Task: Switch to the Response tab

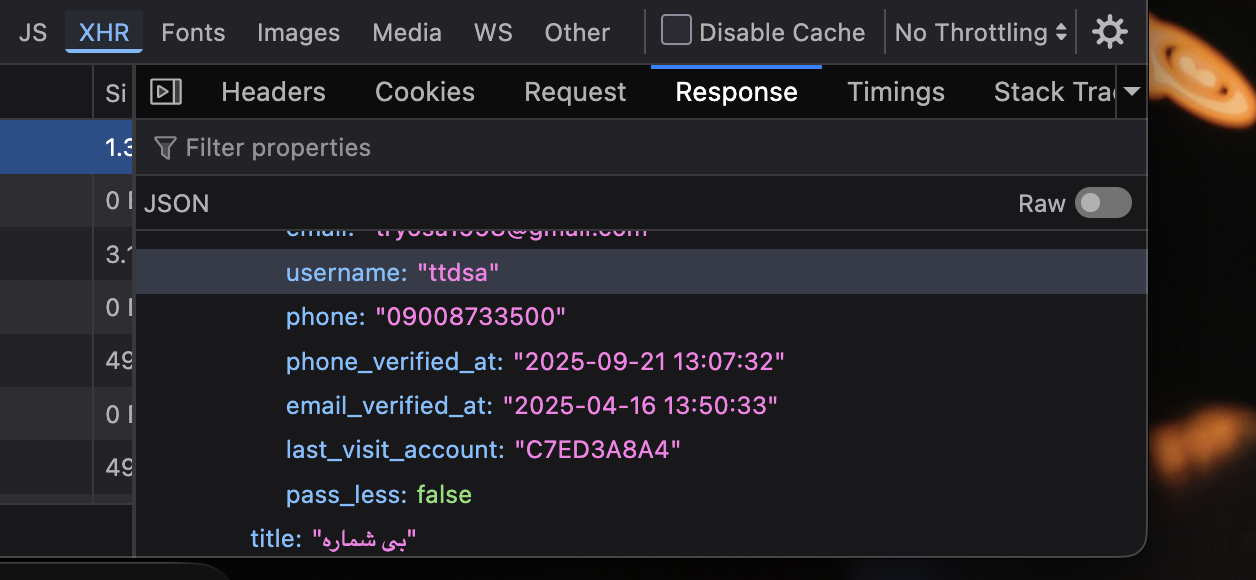Action: (736, 92)
